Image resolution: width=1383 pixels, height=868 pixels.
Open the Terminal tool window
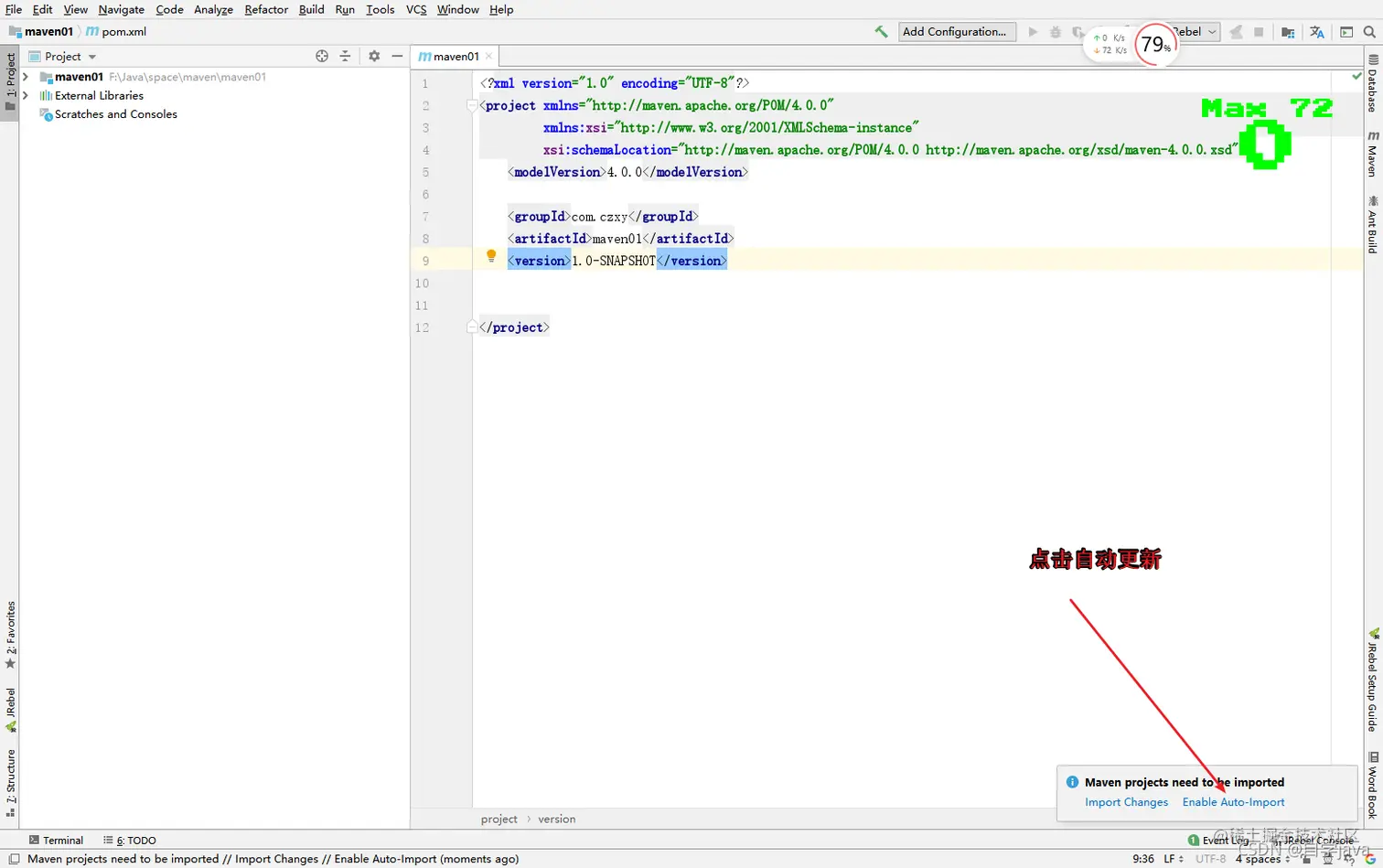click(56, 840)
